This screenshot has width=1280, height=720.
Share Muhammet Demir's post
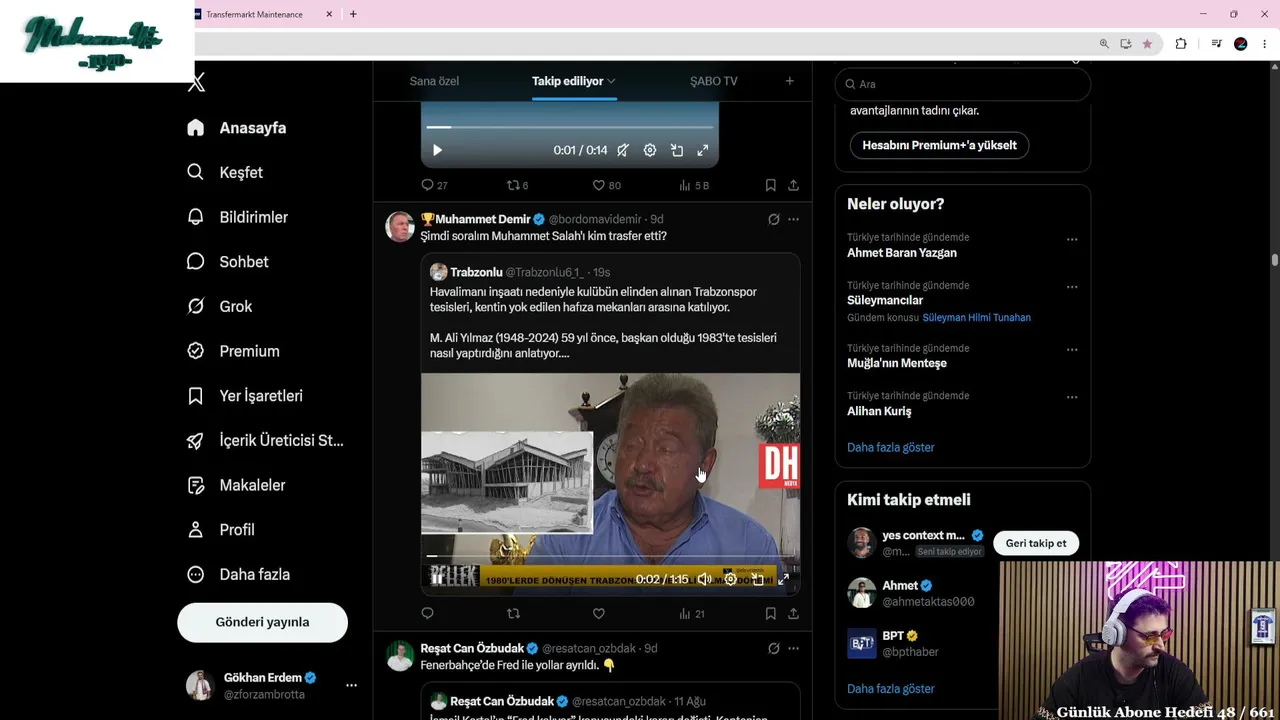[793, 613]
